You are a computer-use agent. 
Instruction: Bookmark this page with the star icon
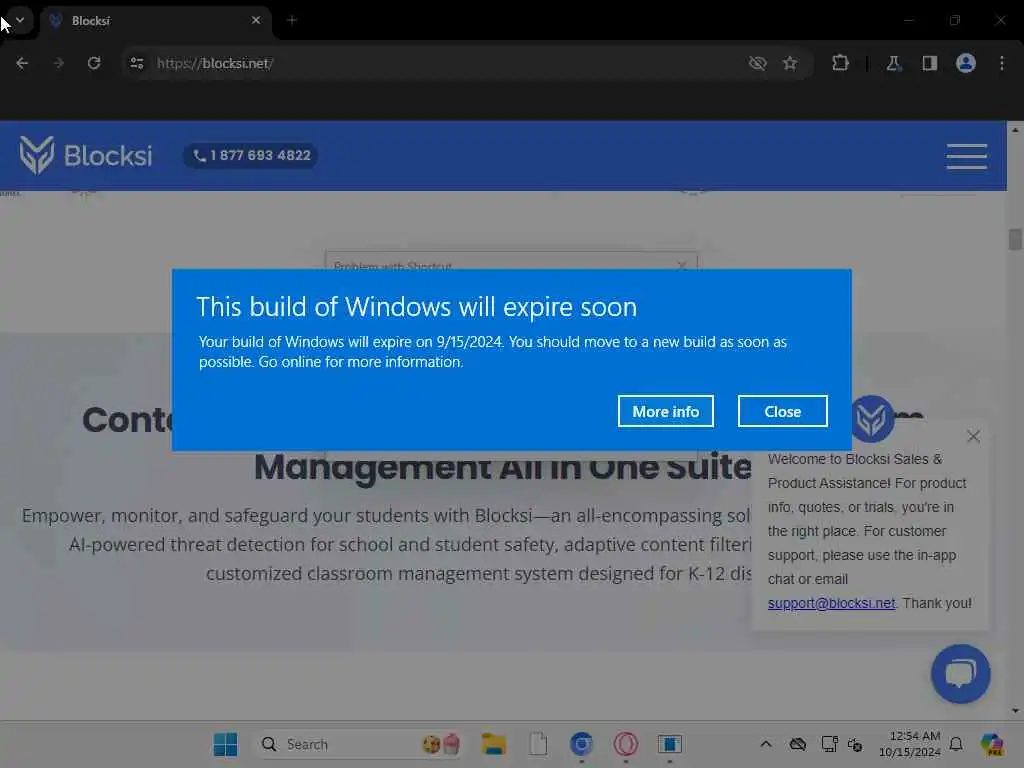tap(790, 63)
